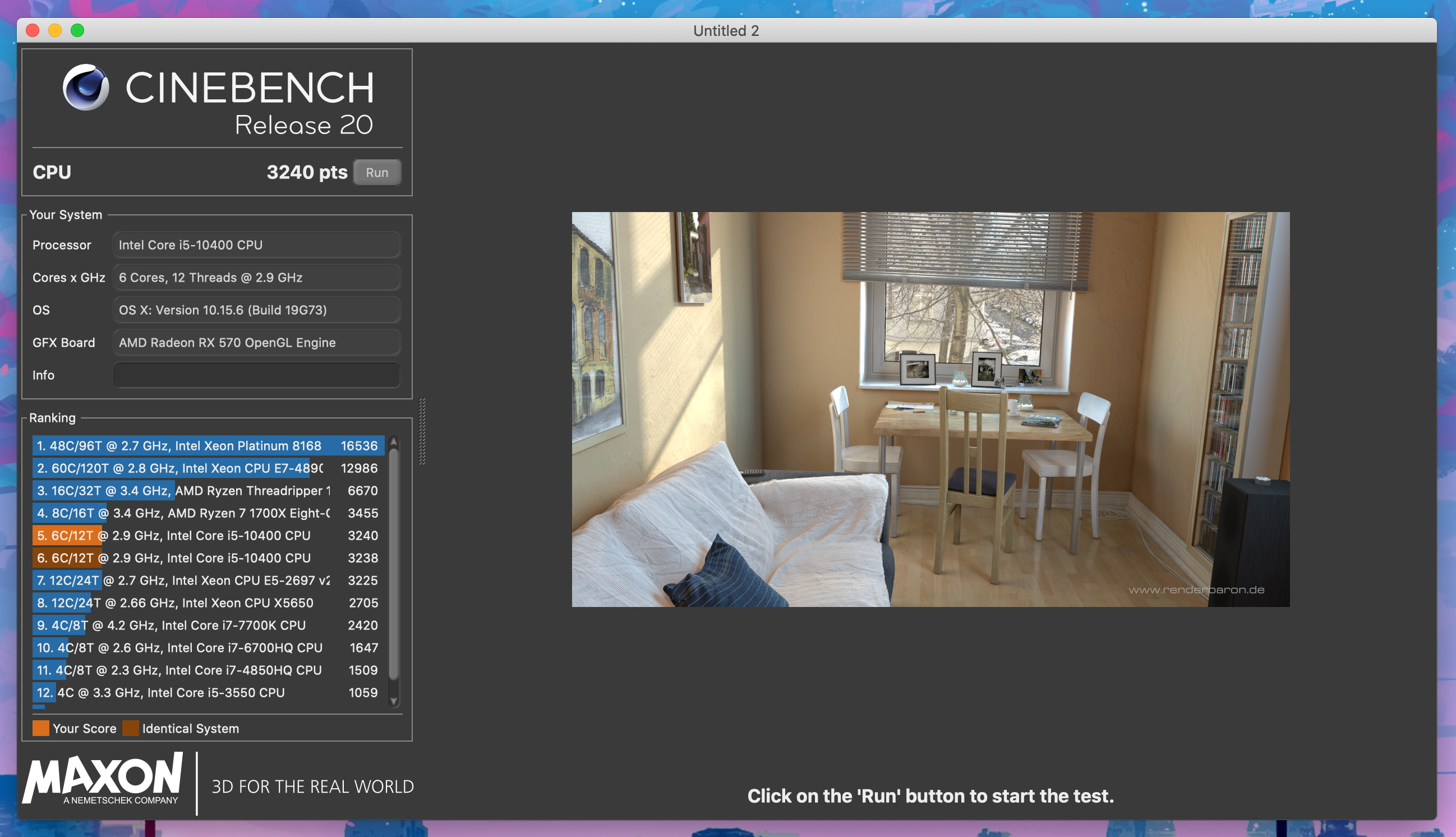Pick the Core i7-7700K ranking entry
Screen dimensions: 1456x837
pos(207,625)
